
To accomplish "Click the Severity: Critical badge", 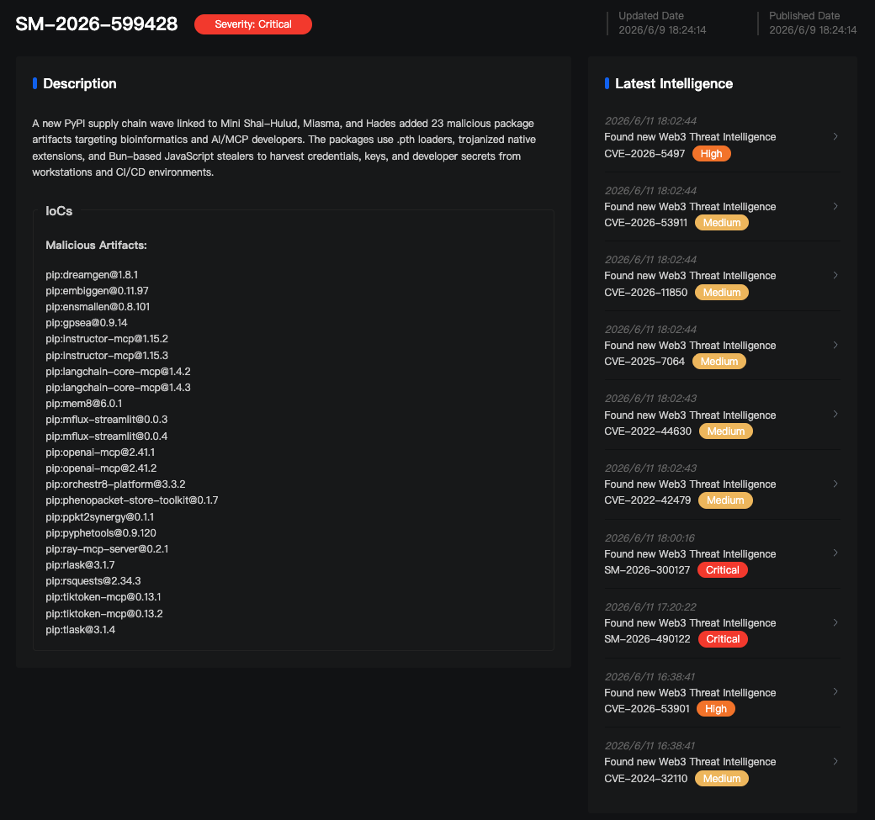I will click(253, 24).
